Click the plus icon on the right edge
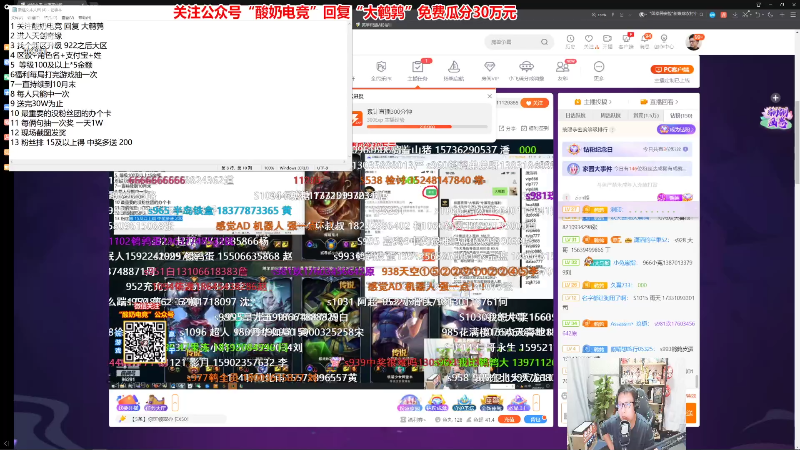This screenshot has height=450, width=800. [x=776, y=98]
